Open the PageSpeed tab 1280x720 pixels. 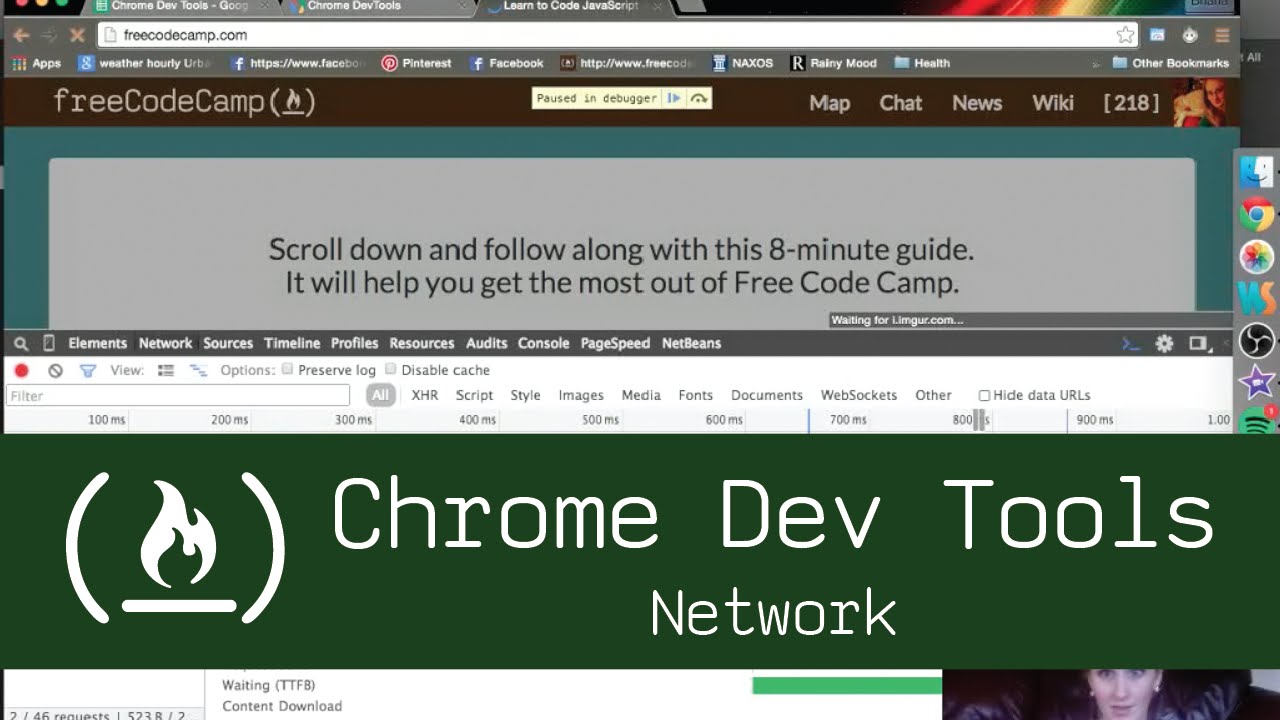(615, 343)
